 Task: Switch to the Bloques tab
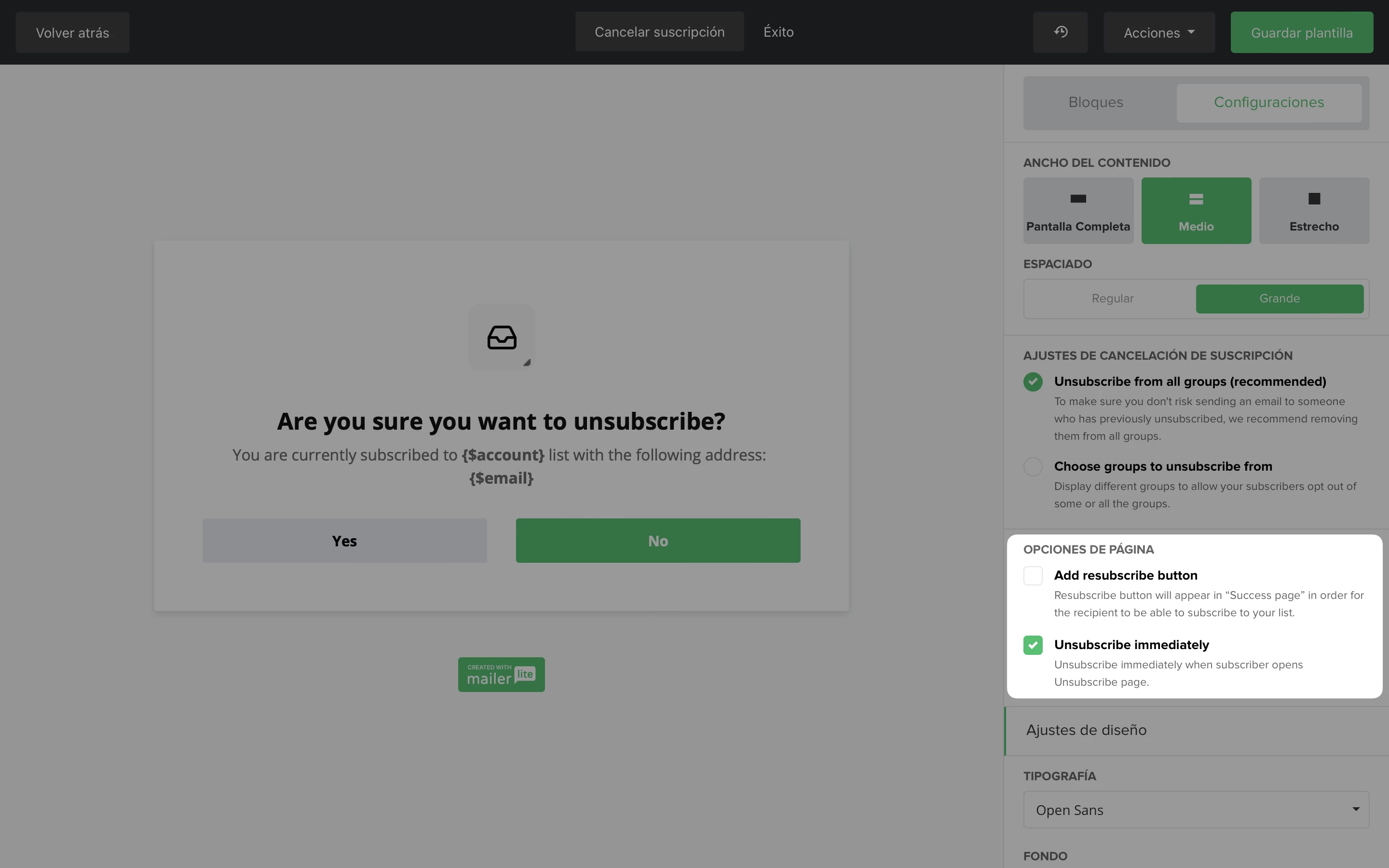click(x=1095, y=103)
